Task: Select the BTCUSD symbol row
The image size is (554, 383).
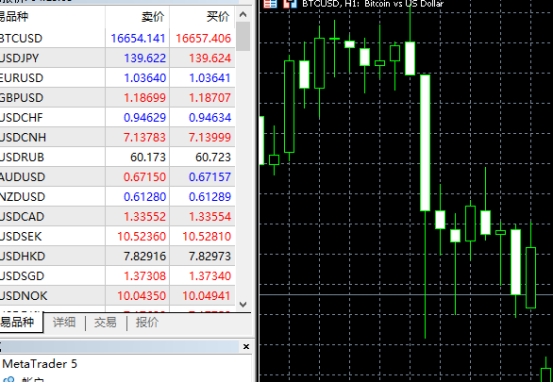Action: click(x=117, y=38)
